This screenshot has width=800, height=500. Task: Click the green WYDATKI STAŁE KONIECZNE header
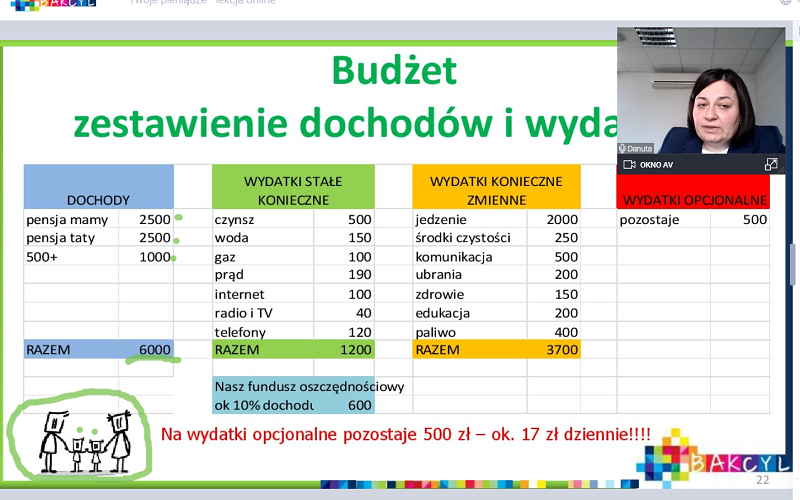coord(293,190)
